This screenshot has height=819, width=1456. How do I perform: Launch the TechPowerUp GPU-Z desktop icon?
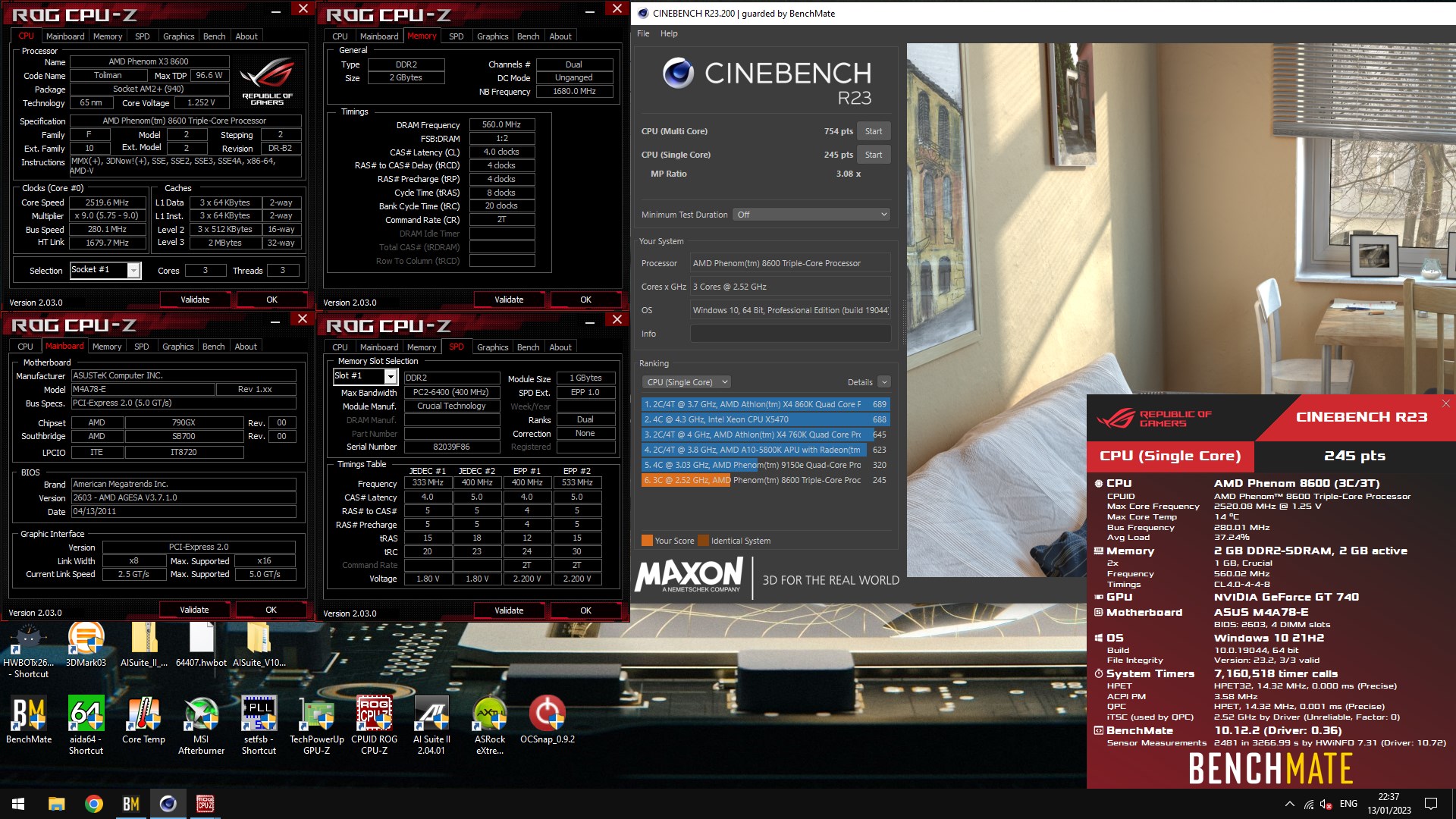317,725
